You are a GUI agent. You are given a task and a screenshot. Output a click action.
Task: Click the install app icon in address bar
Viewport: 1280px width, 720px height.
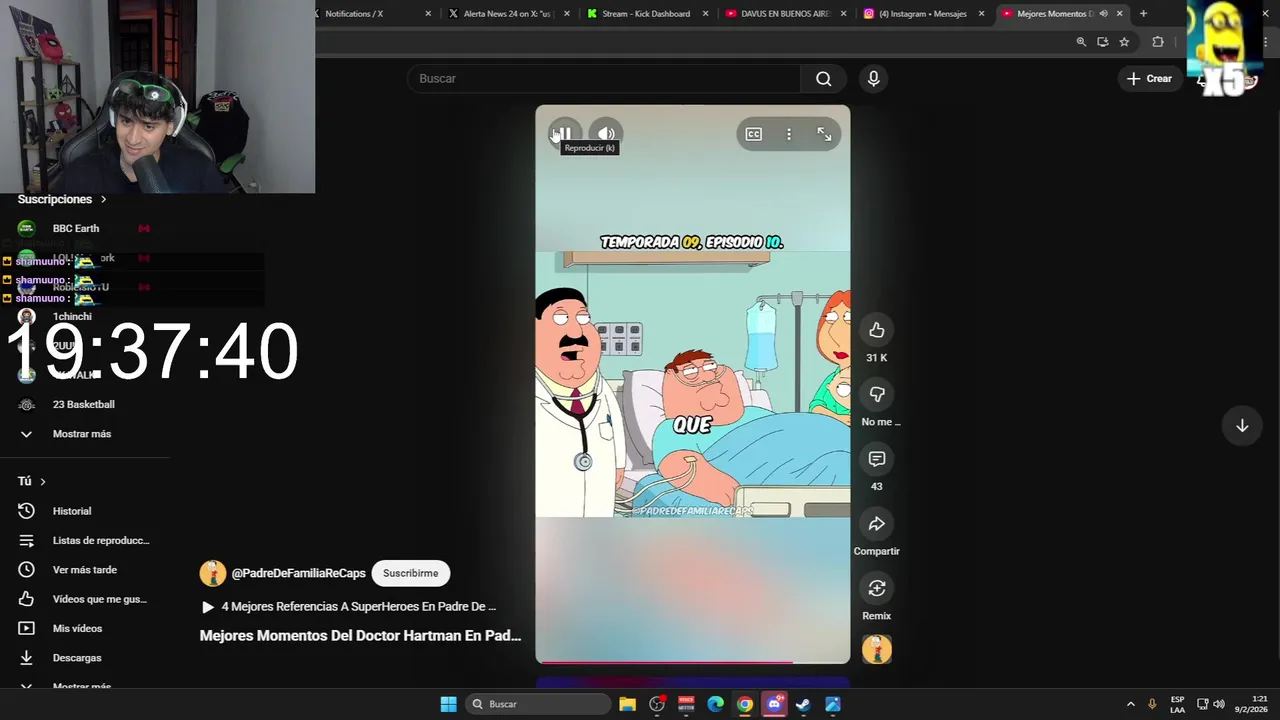click(x=1103, y=42)
